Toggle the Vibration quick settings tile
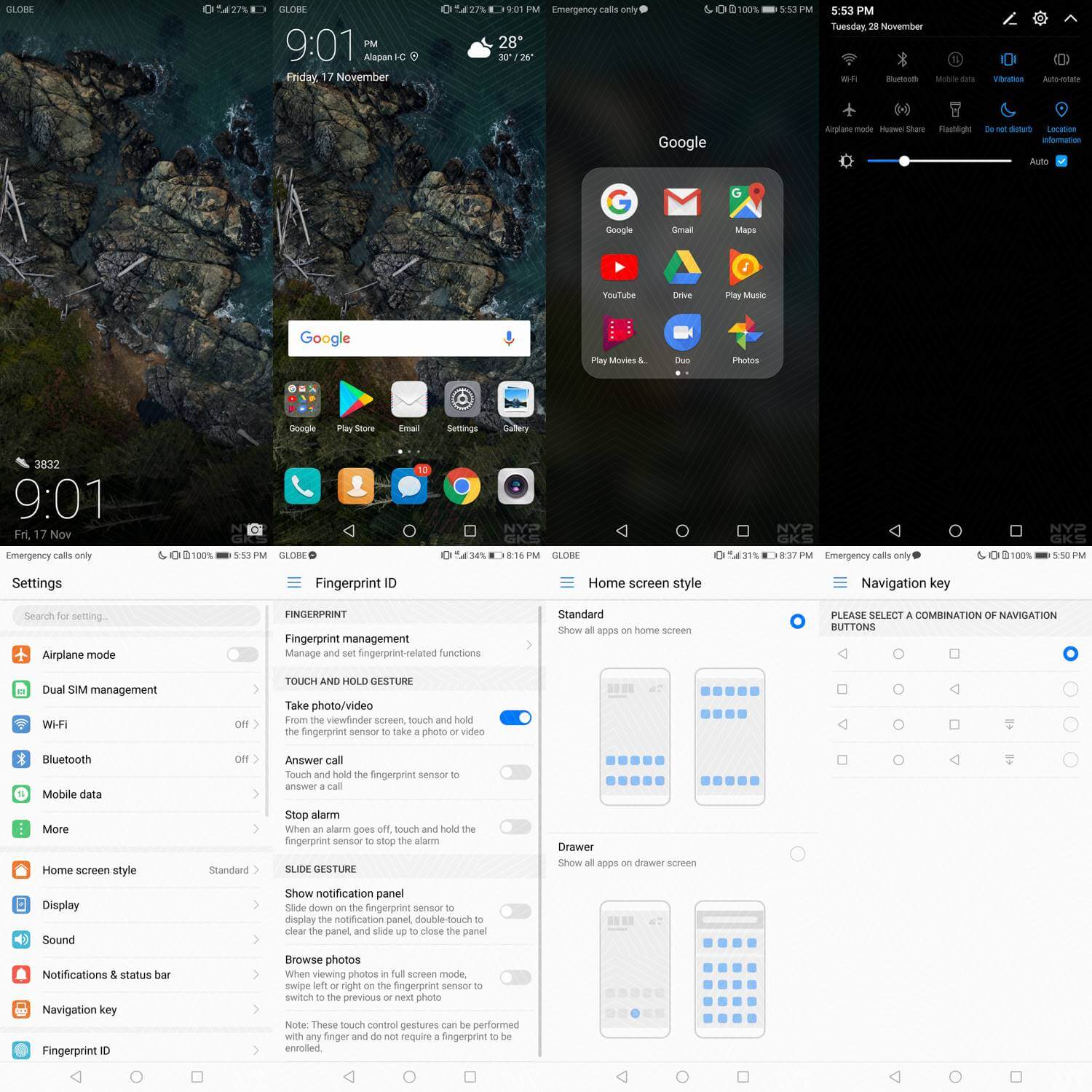 1008,66
